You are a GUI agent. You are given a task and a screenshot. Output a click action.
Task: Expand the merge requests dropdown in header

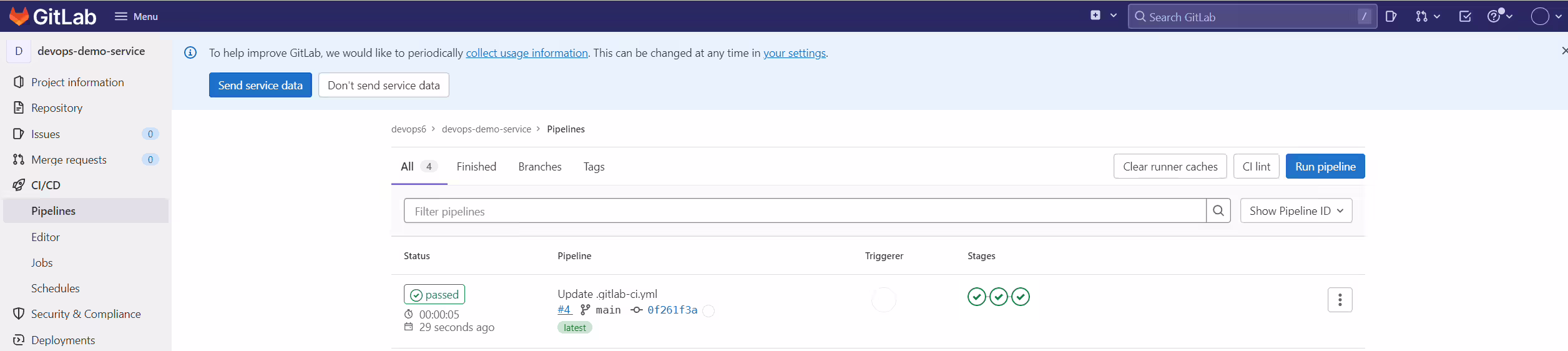point(1428,17)
